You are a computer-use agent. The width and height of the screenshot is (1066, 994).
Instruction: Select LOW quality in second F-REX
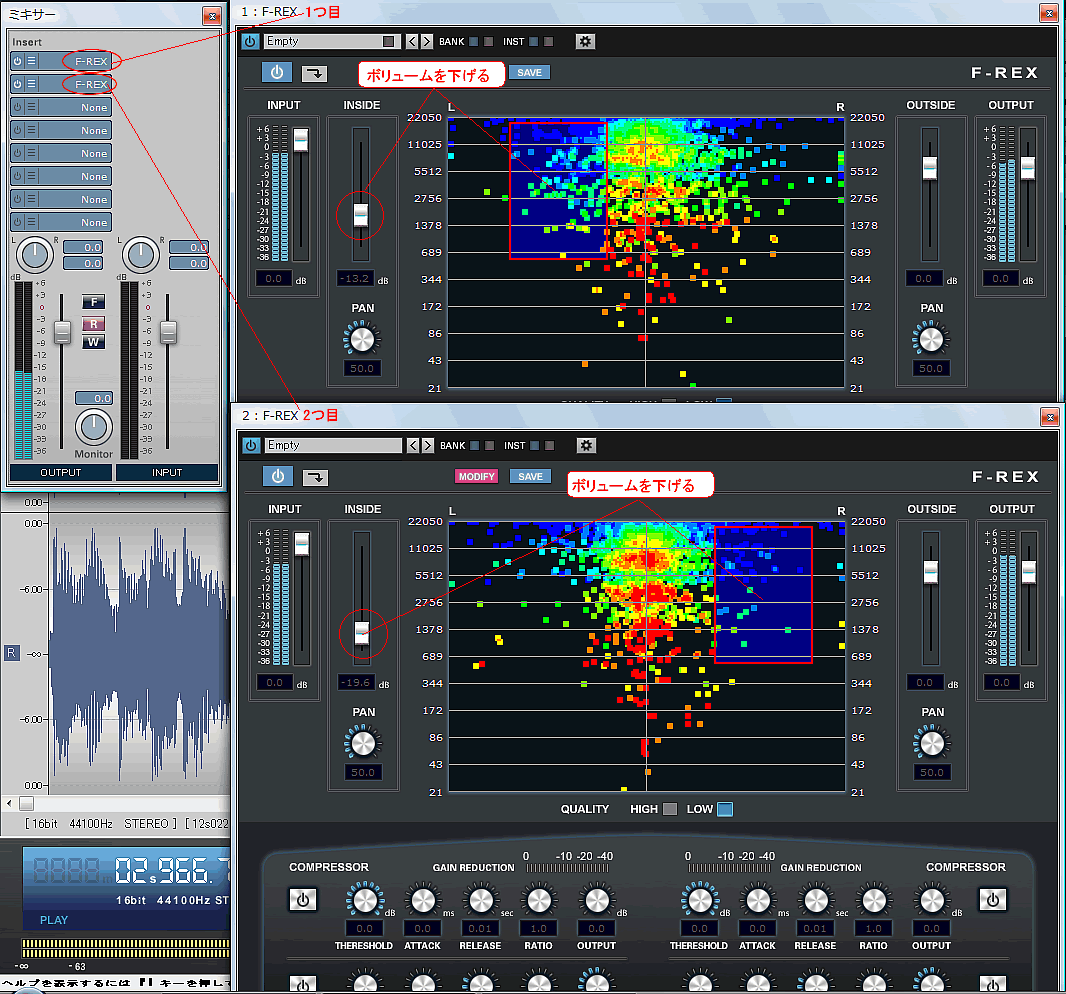(725, 809)
